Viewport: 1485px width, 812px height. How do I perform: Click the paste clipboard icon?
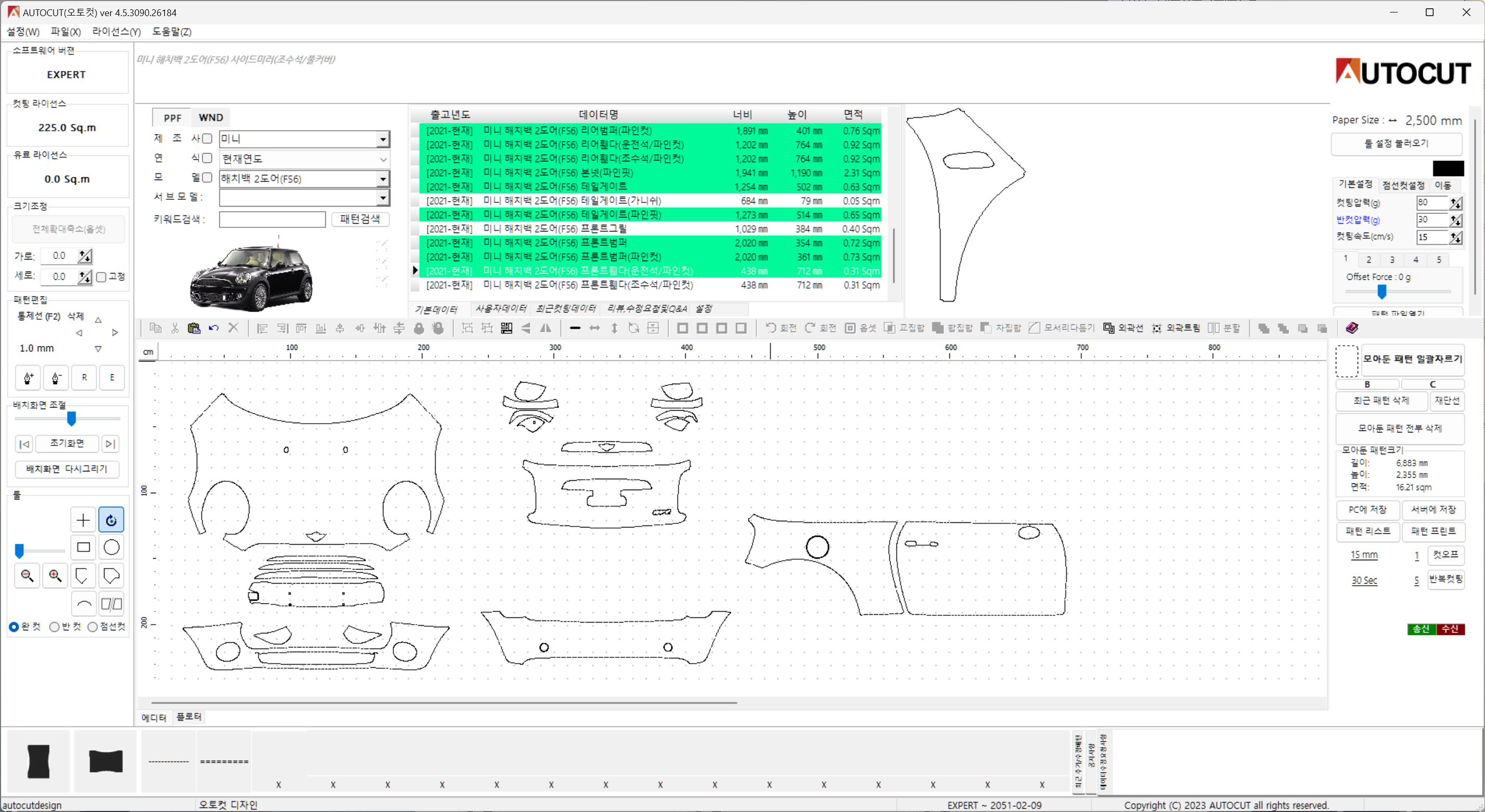tap(194, 328)
